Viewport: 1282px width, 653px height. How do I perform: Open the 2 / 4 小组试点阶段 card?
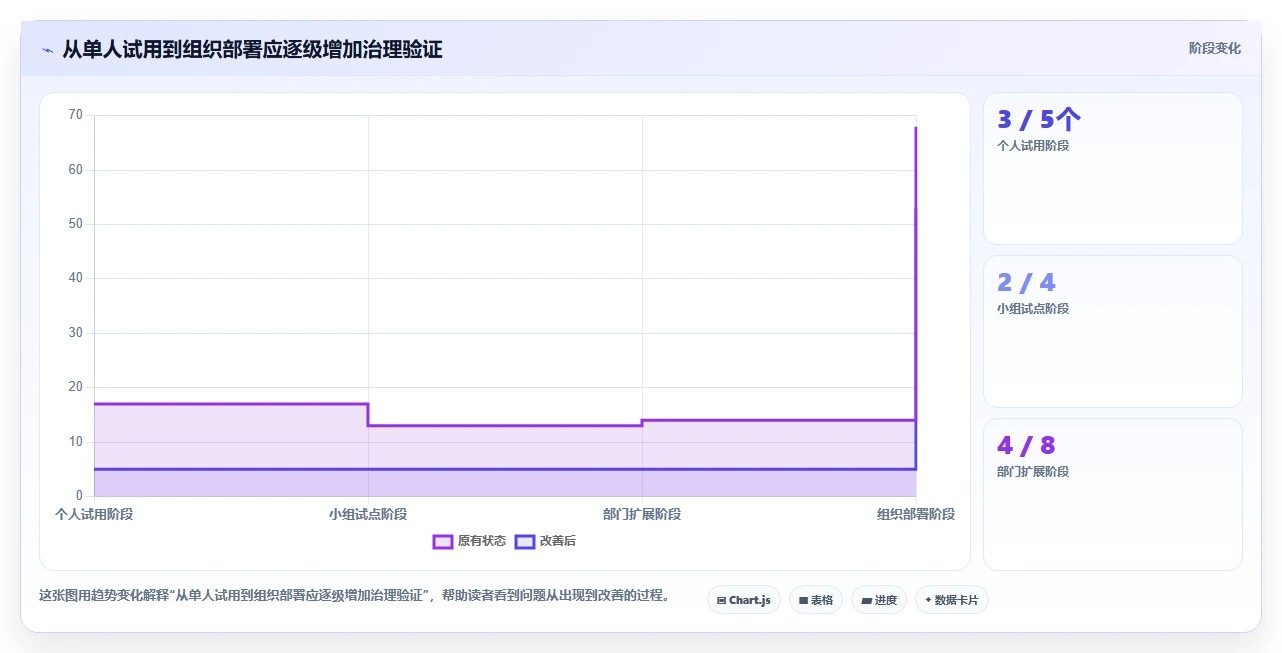(1113, 332)
